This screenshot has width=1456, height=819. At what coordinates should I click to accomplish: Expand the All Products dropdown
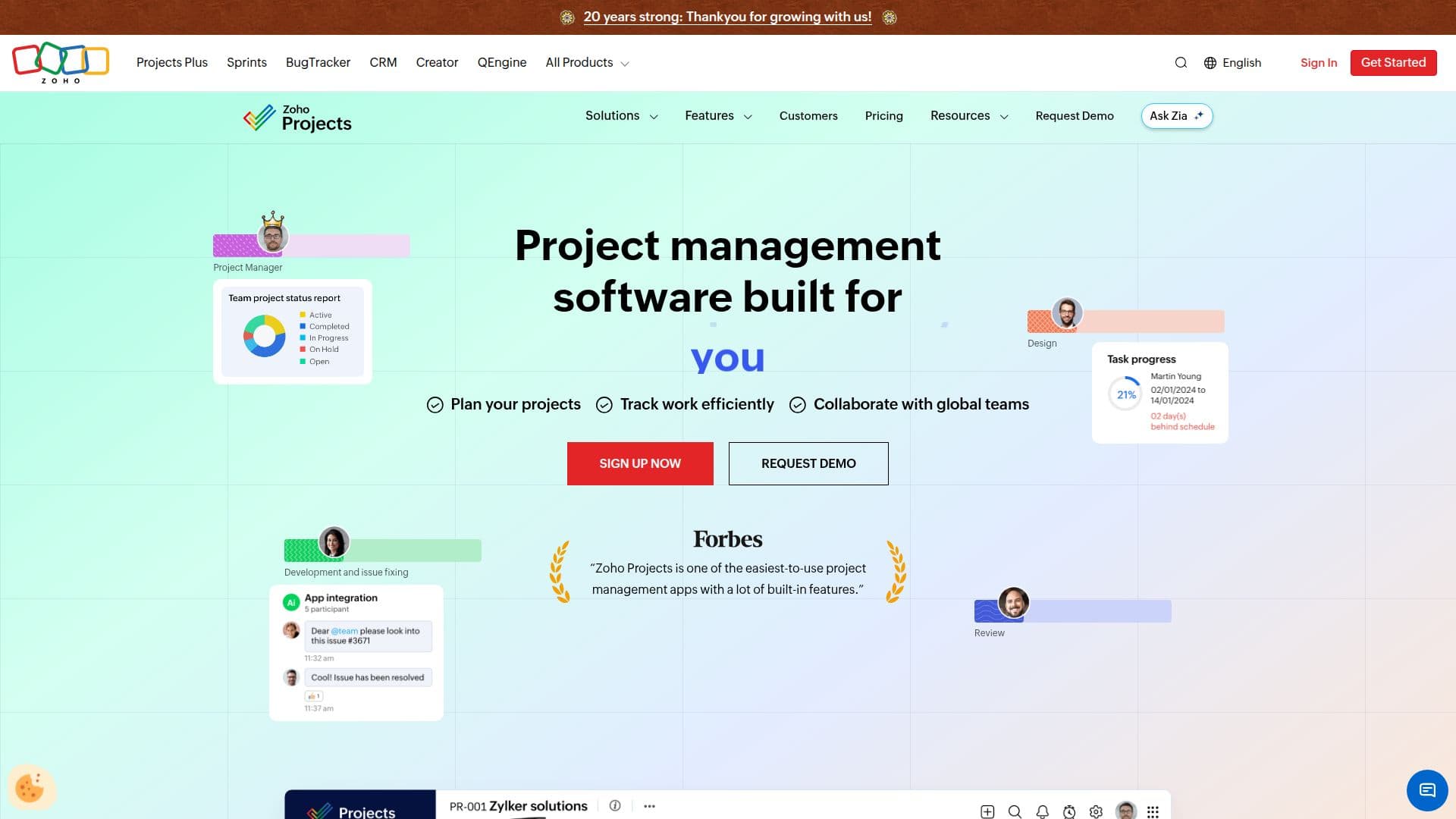coord(587,63)
